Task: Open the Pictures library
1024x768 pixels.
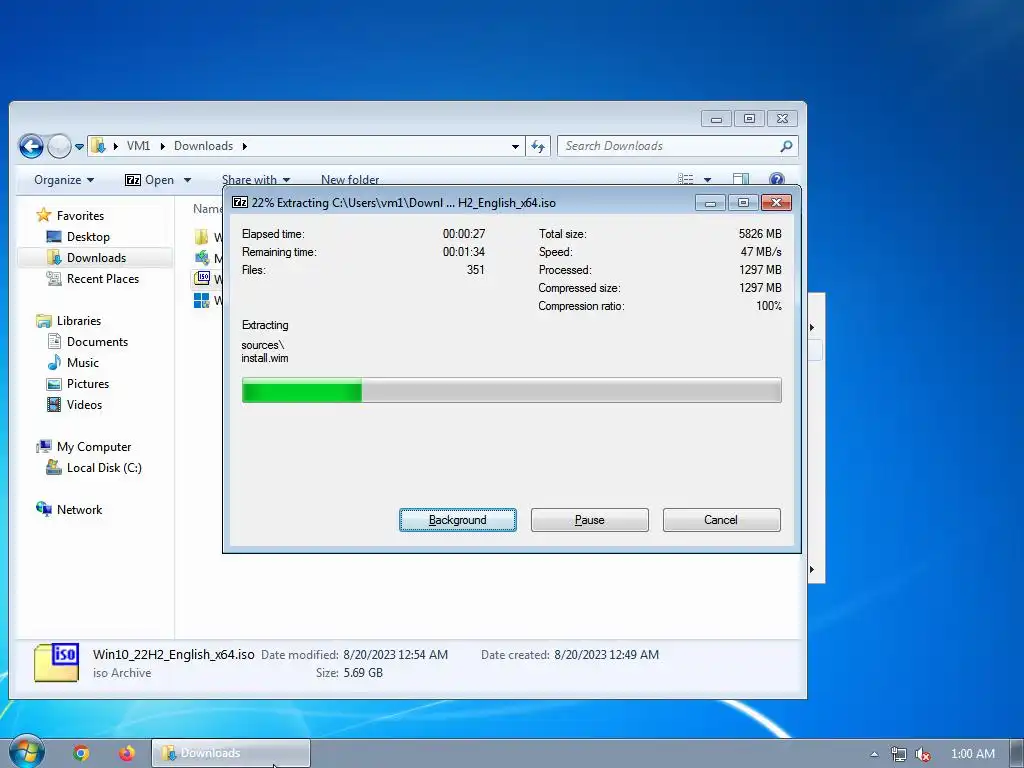Action: pyautogui.click(x=88, y=383)
